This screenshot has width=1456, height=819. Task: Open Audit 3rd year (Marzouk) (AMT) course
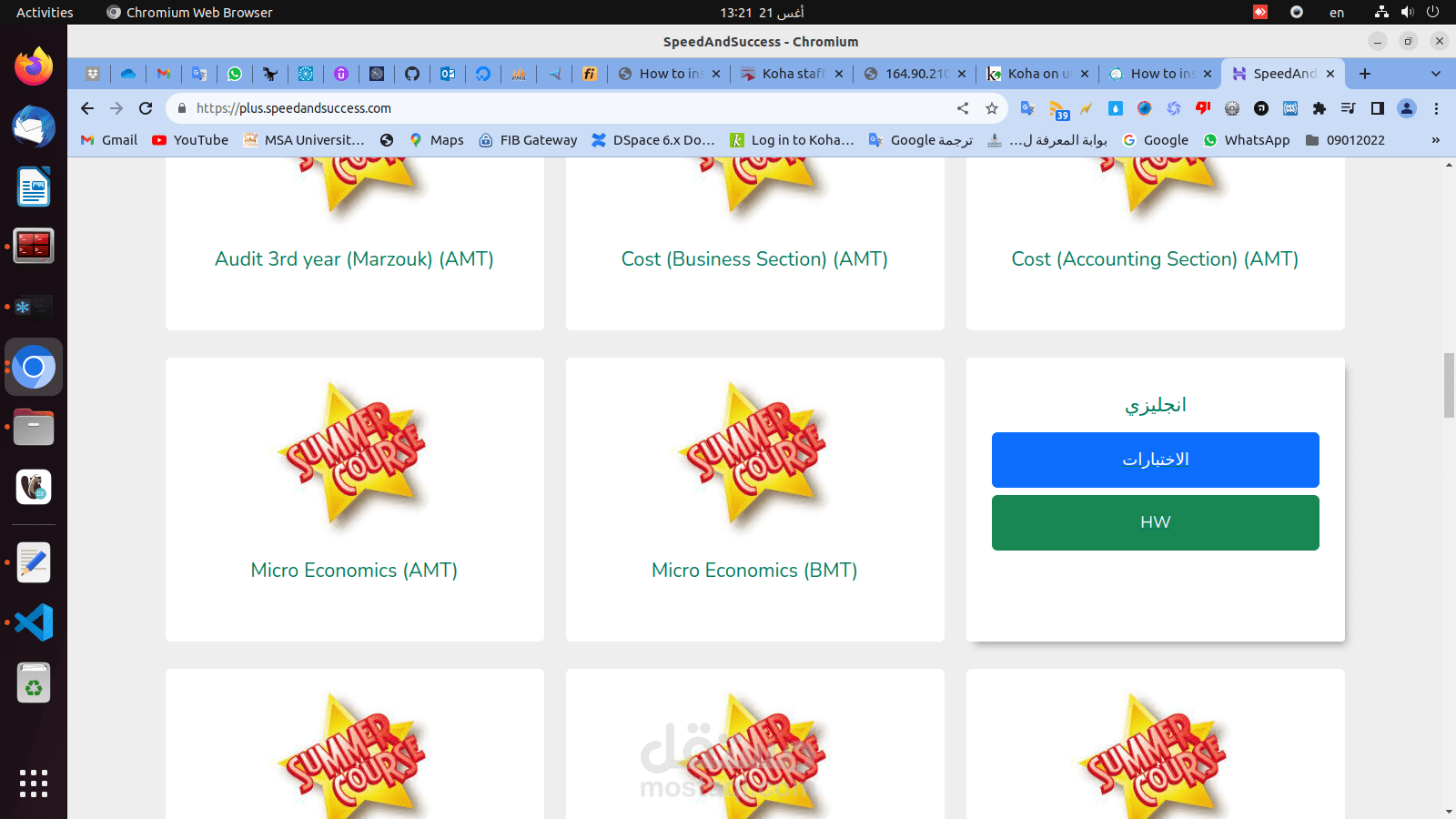point(354,259)
